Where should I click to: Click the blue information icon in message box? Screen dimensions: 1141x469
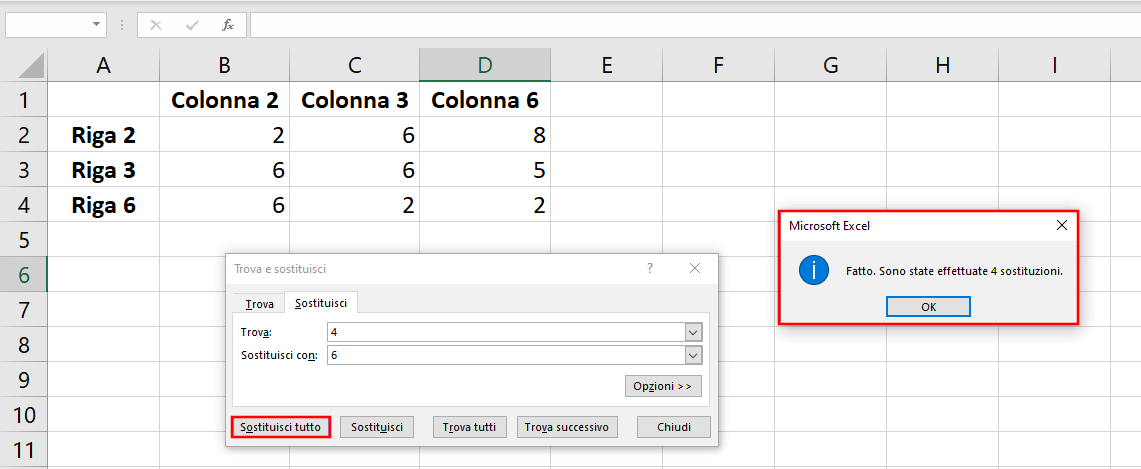coord(814,271)
